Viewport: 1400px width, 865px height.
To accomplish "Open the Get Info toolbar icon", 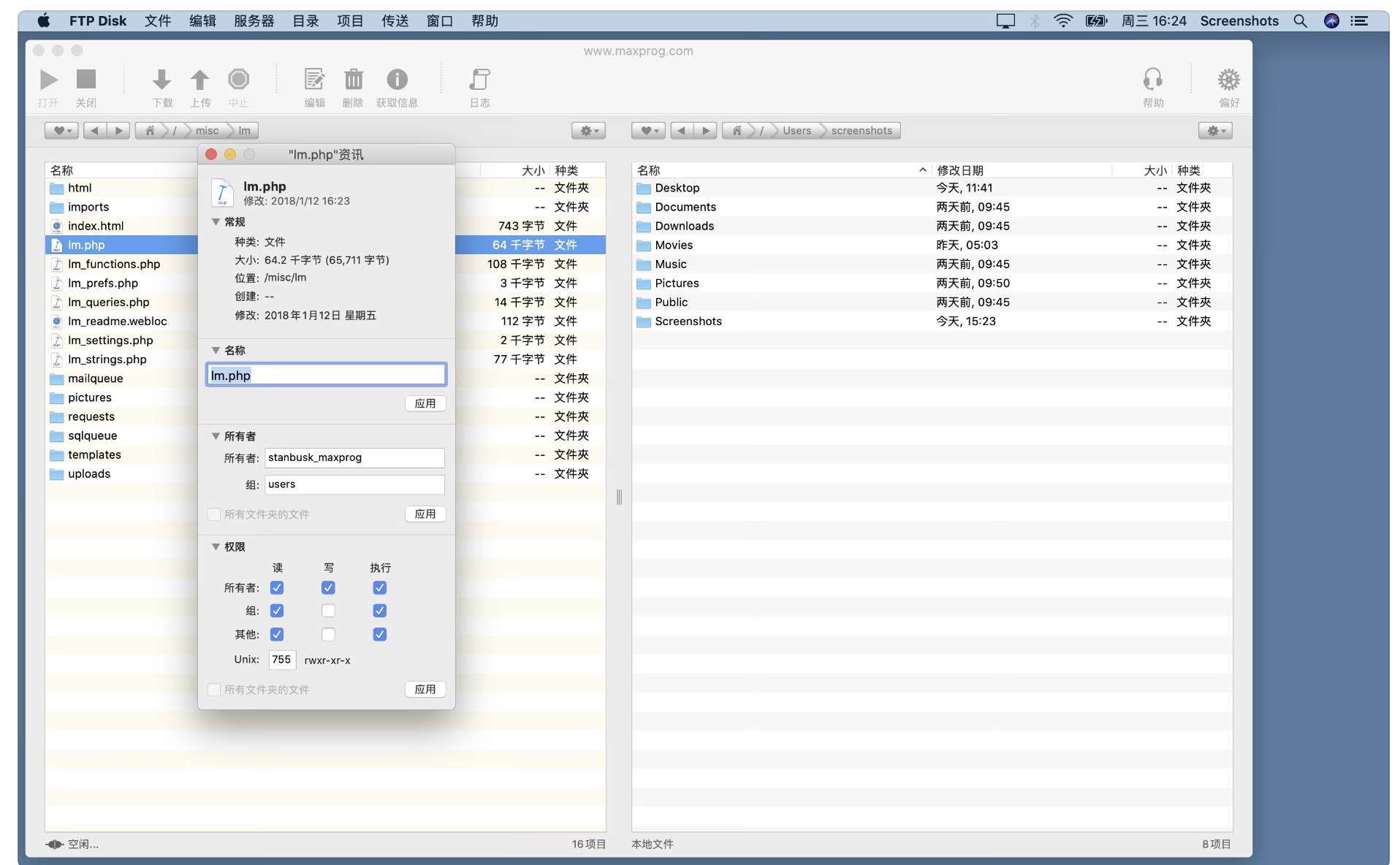I will 397,80.
